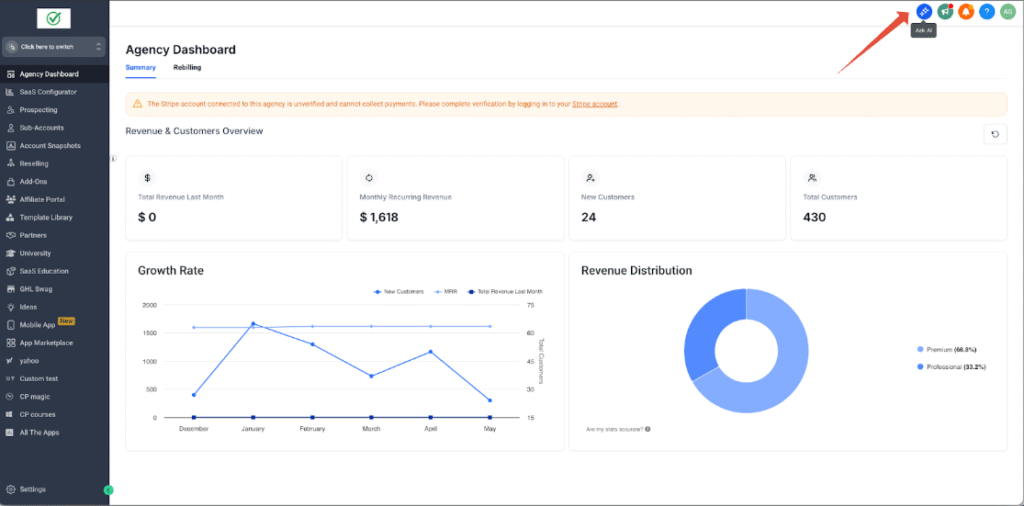Image resolution: width=1024 pixels, height=506 pixels.
Task: Open the AS user avatar menu
Action: (x=1007, y=11)
